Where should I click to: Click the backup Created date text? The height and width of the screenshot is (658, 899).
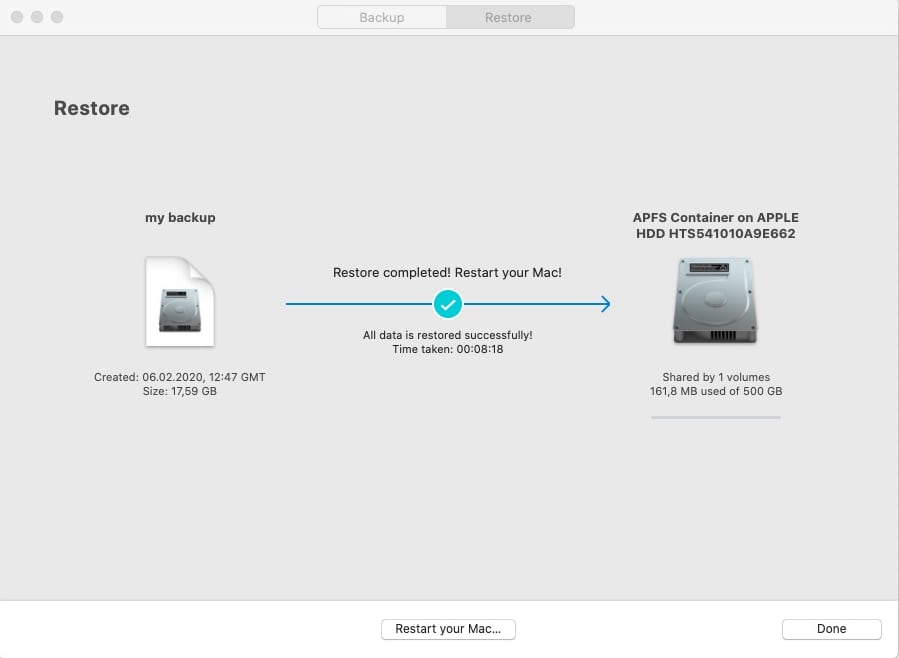180,377
